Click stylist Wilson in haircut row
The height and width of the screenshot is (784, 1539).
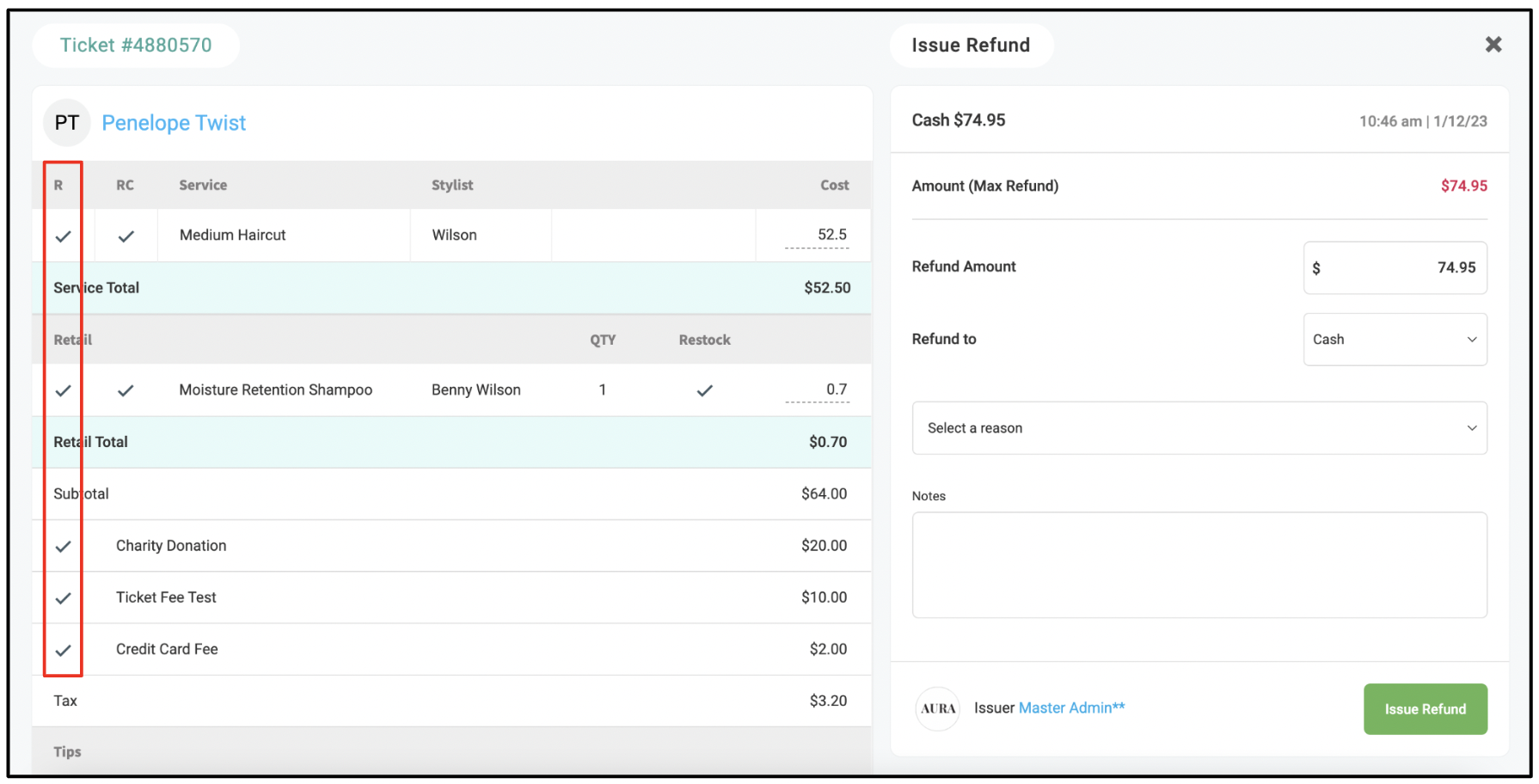pos(454,235)
